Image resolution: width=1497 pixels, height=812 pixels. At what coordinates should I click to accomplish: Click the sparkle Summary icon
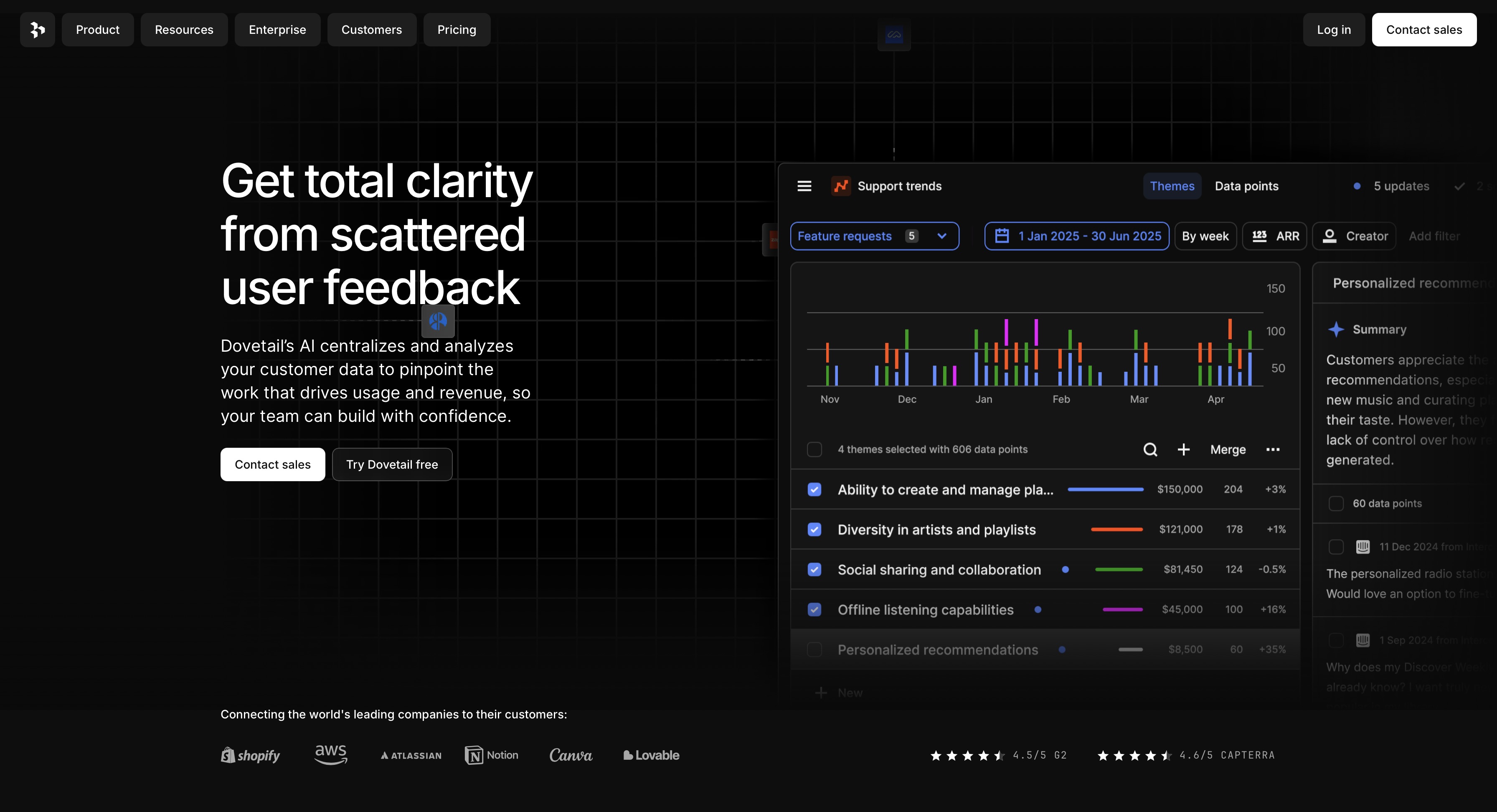tap(1336, 330)
